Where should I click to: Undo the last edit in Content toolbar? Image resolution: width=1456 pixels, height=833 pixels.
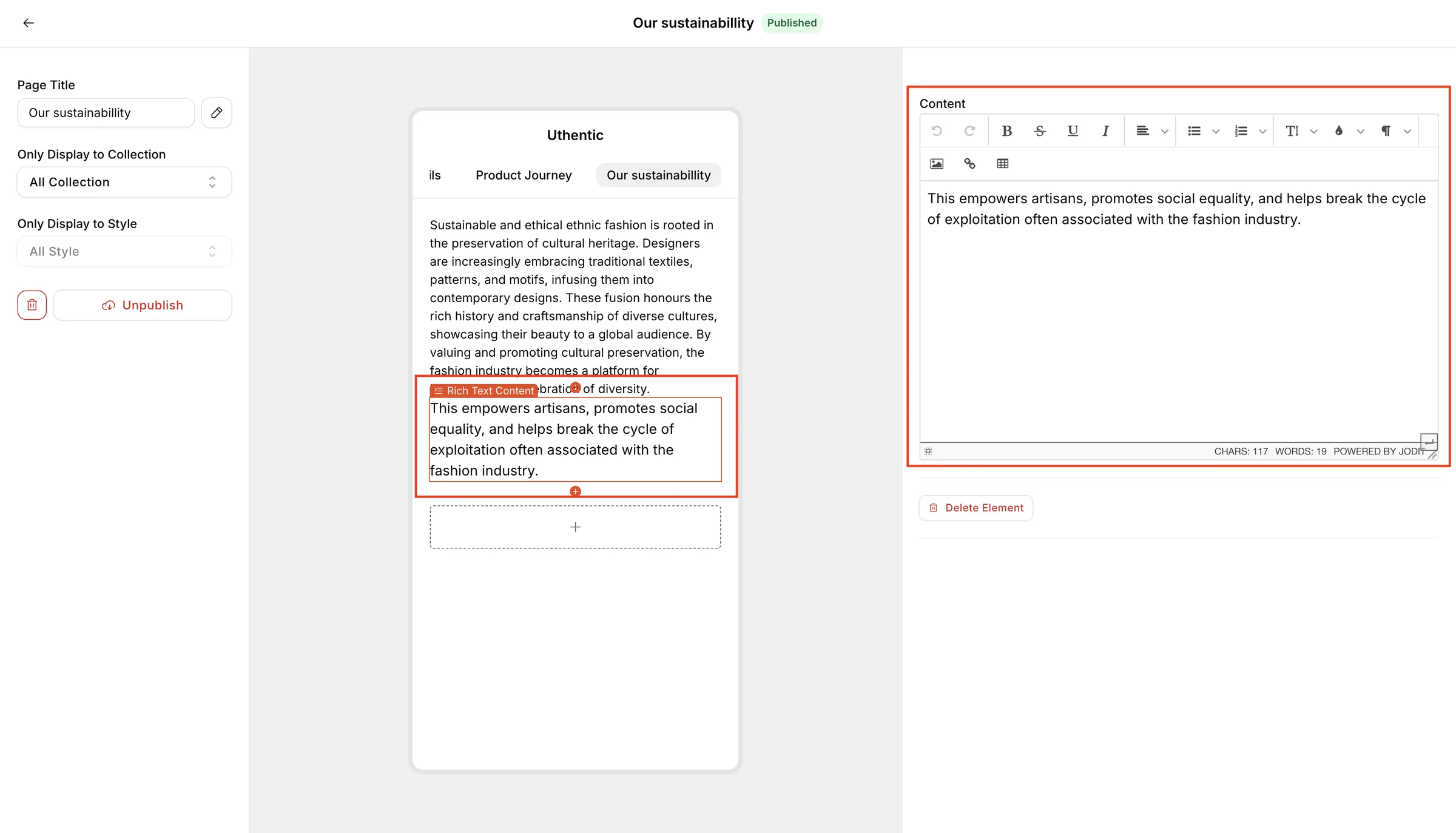pyautogui.click(x=937, y=131)
